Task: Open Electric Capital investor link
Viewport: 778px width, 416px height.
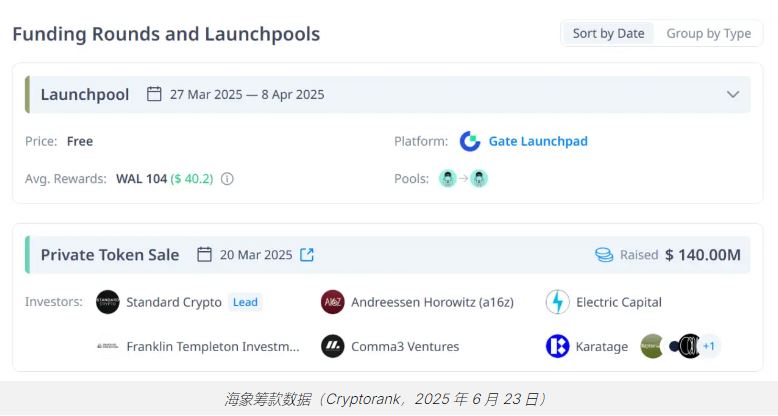Action: pyautogui.click(x=618, y=302)
